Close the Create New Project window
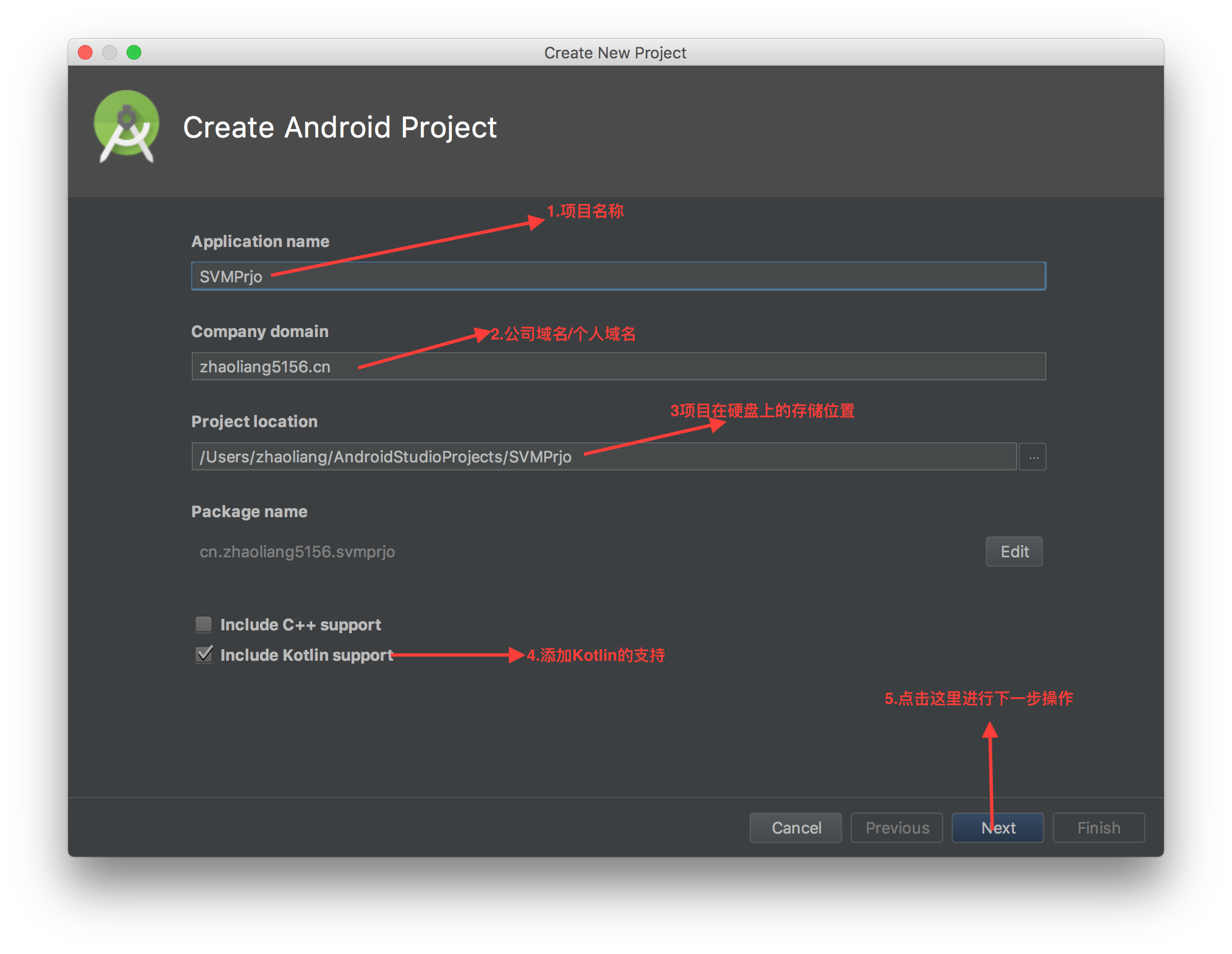This screenshot has width=1232, height=954. [85, 53]
